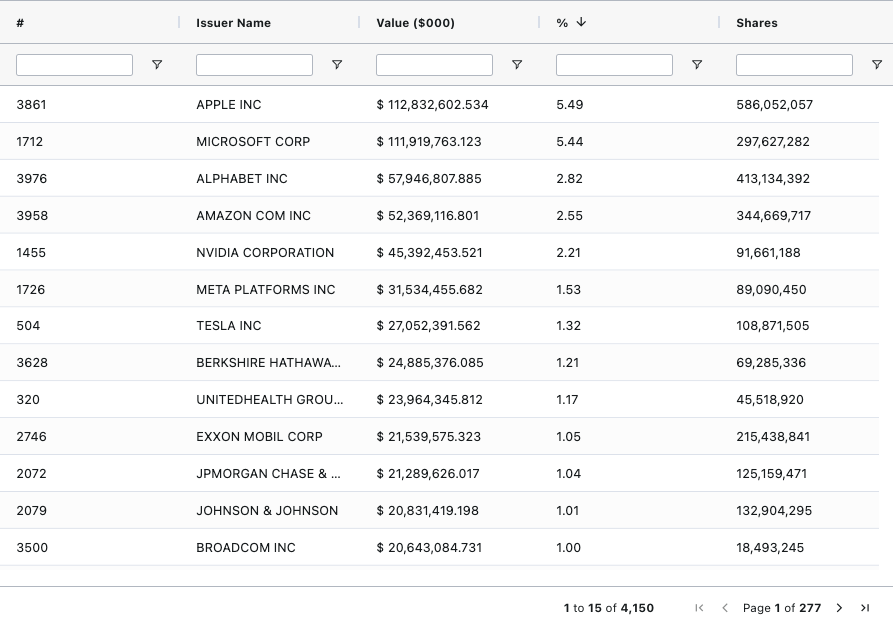The height and width of the screenshot is (629, 893).
Task: Click value $ 20,831,419.198
Action: pyautogui.click(x=427, y=511)
